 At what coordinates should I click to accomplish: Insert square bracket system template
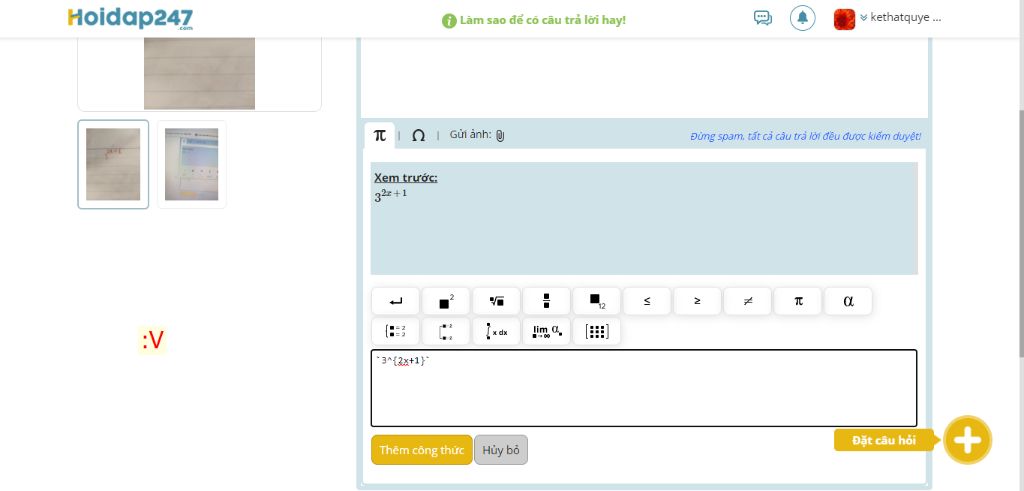(x=446, y=331)
